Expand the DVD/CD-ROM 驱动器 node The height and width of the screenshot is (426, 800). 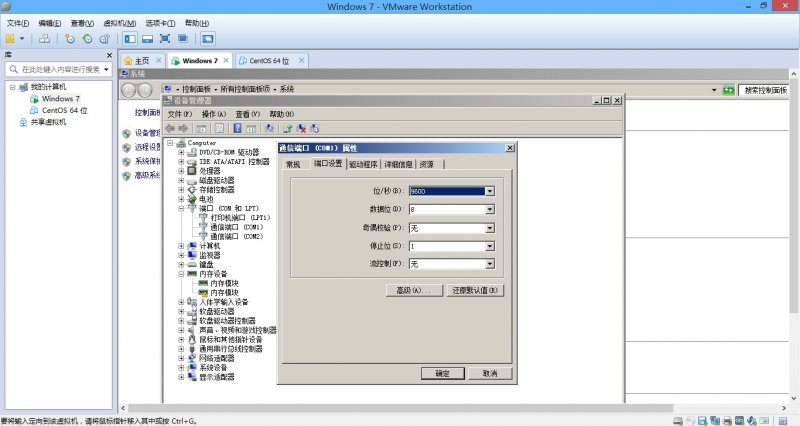tap(181, 153)
